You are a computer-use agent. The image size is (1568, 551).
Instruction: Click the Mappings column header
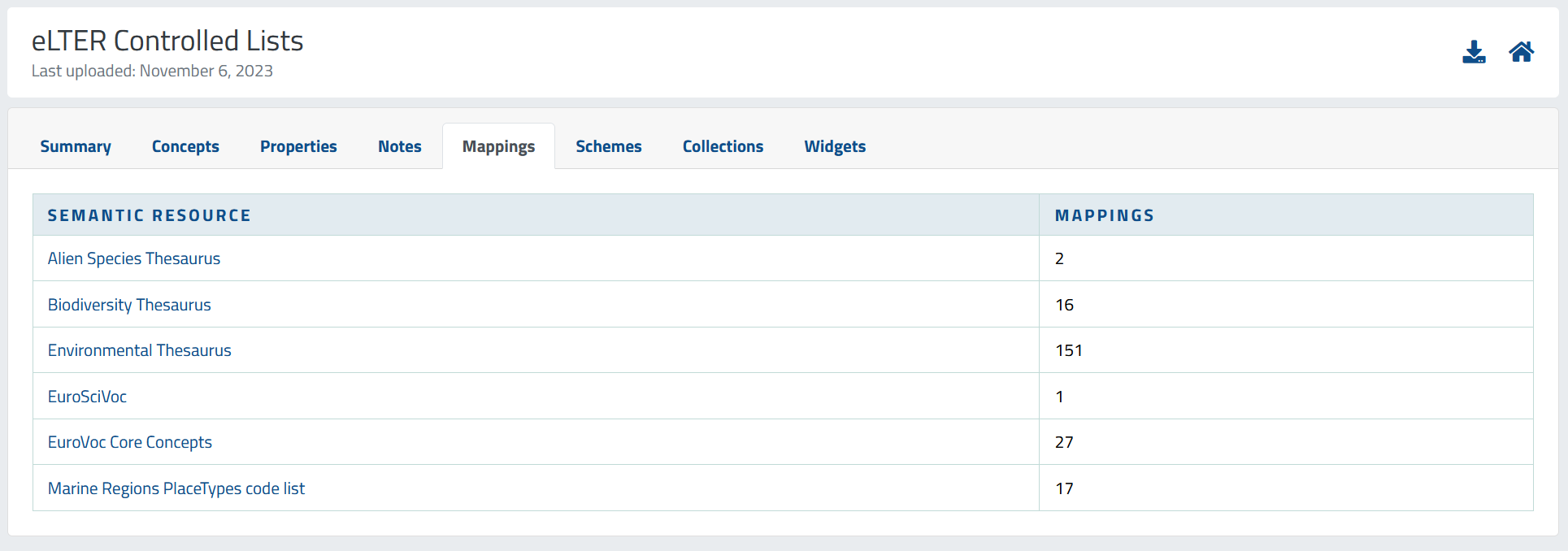[x=1105, y=215]
